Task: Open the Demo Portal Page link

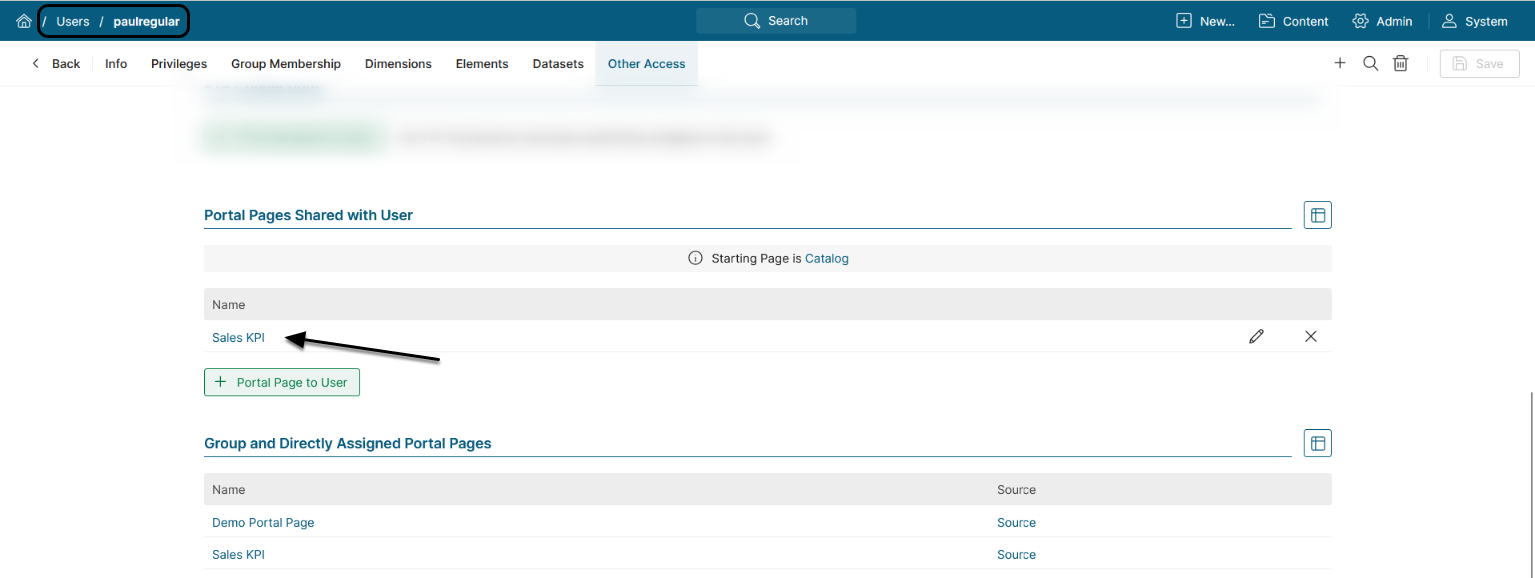Action: [263, 522]
